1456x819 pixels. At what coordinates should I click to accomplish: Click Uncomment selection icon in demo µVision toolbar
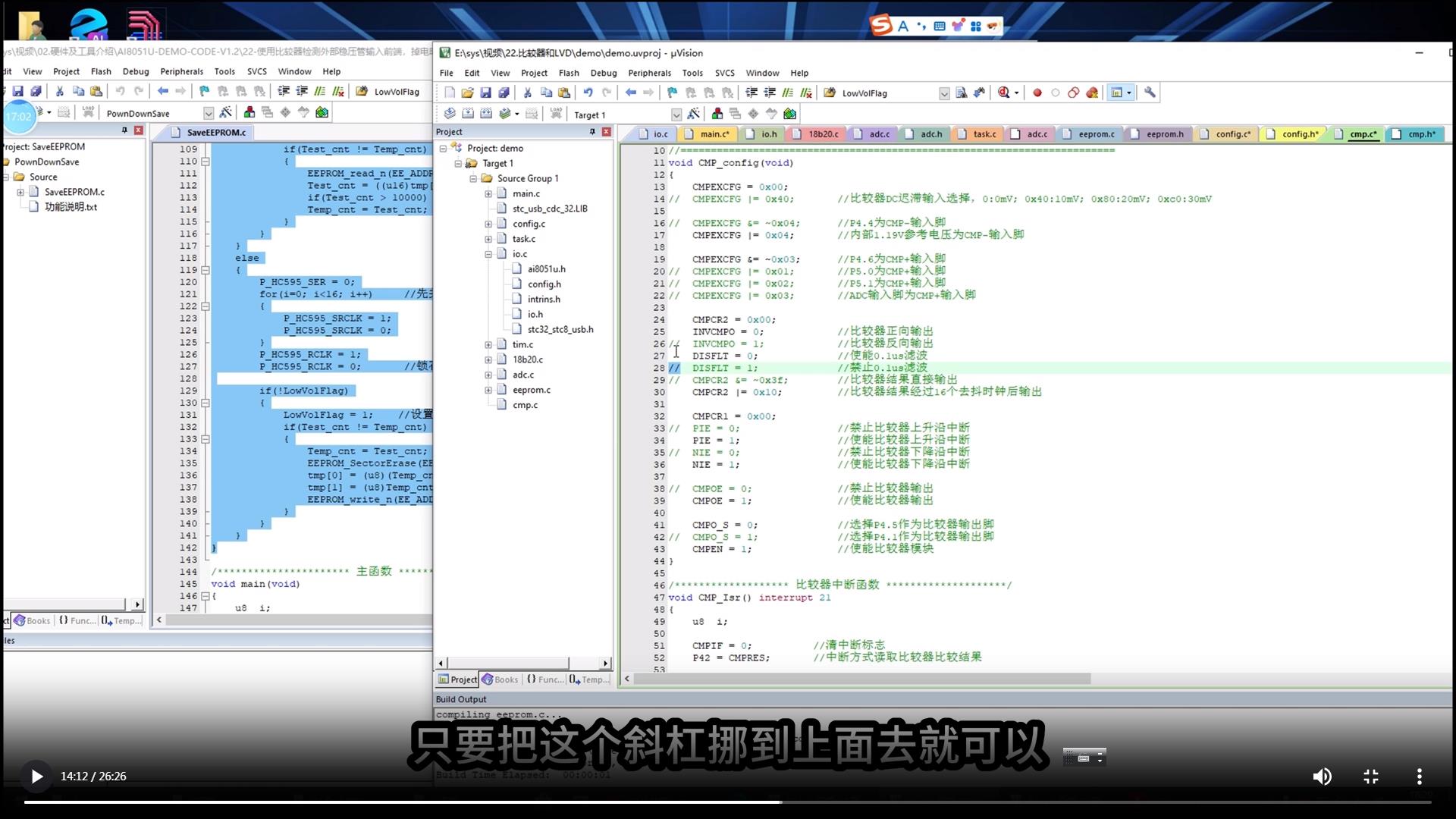[x=806, y=93]
